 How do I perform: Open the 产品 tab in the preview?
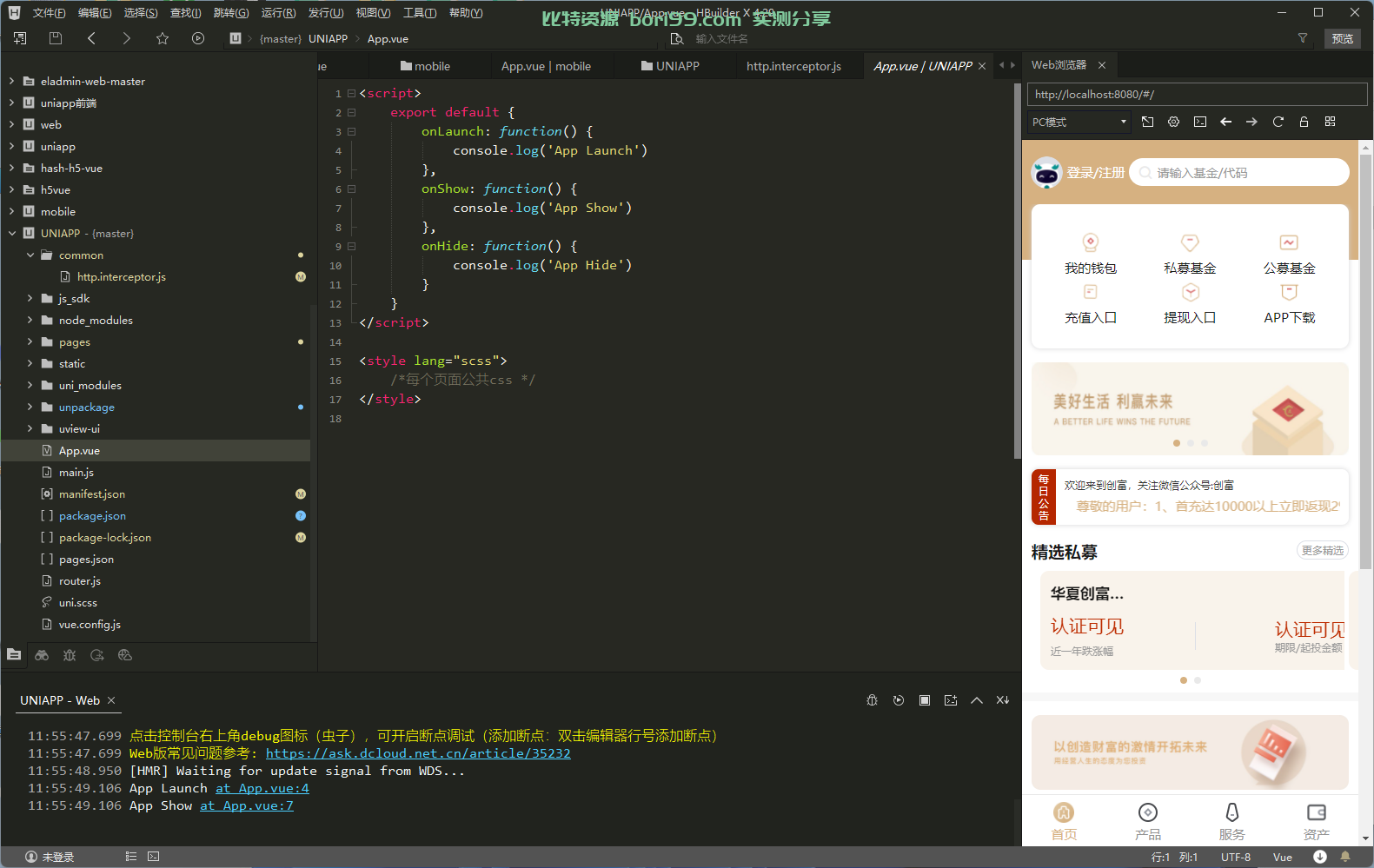(x=1148, y=822)
